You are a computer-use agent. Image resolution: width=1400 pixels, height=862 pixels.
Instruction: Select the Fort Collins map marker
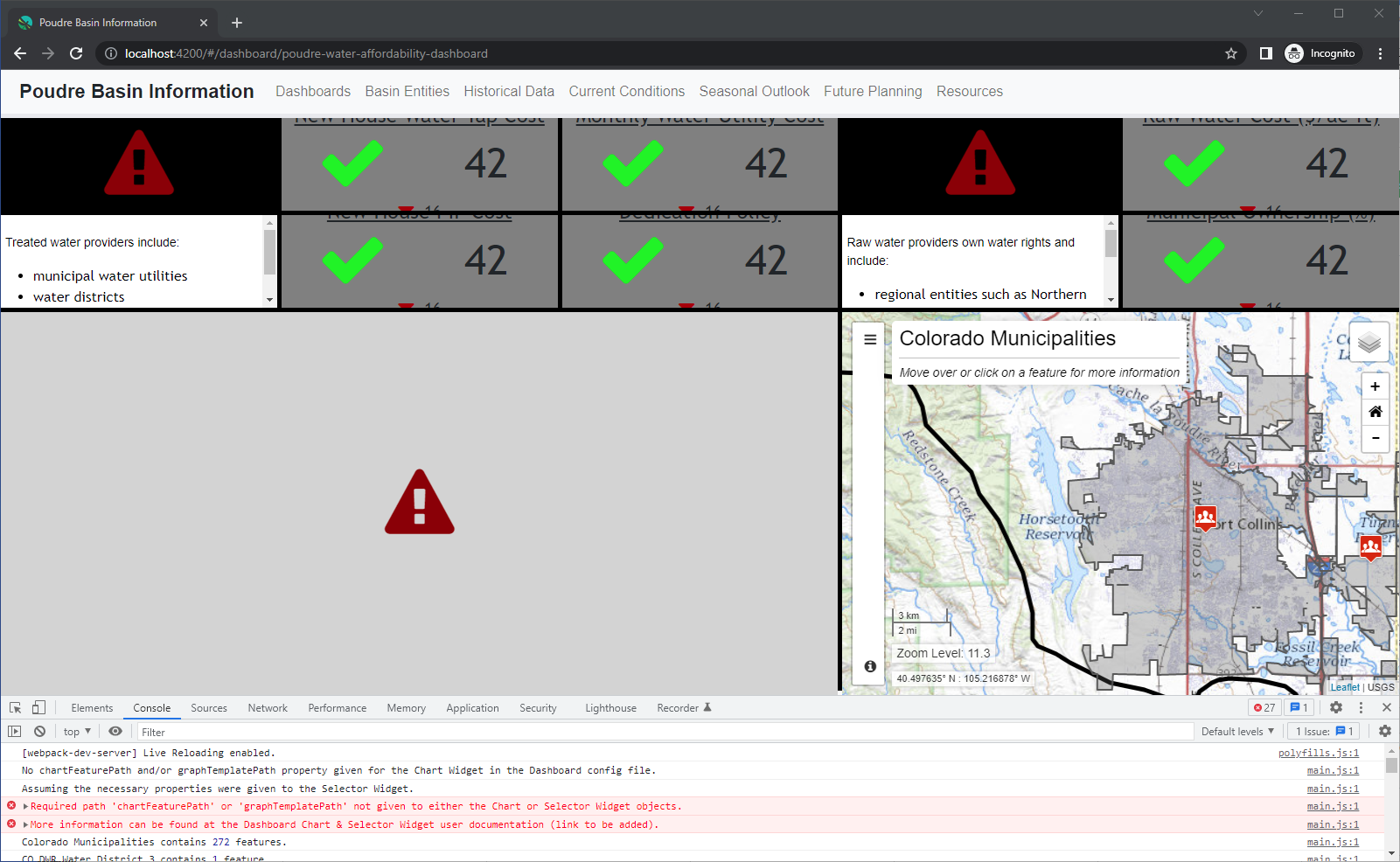pyautogui.click(x=1206, y=517)
